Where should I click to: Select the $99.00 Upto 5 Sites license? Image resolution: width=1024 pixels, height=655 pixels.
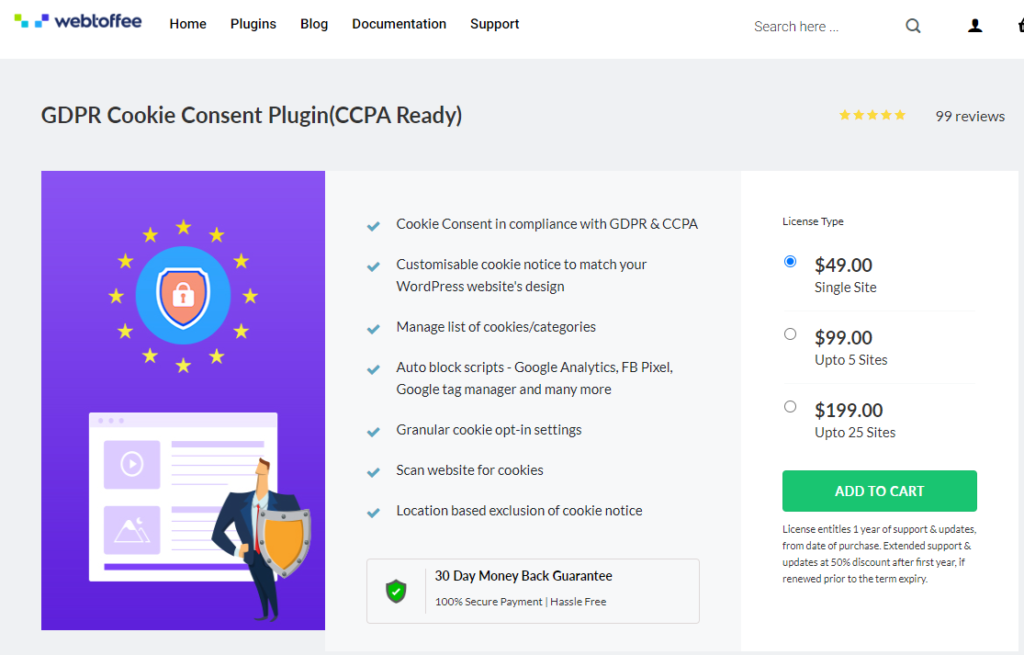[x=790, y=334]
